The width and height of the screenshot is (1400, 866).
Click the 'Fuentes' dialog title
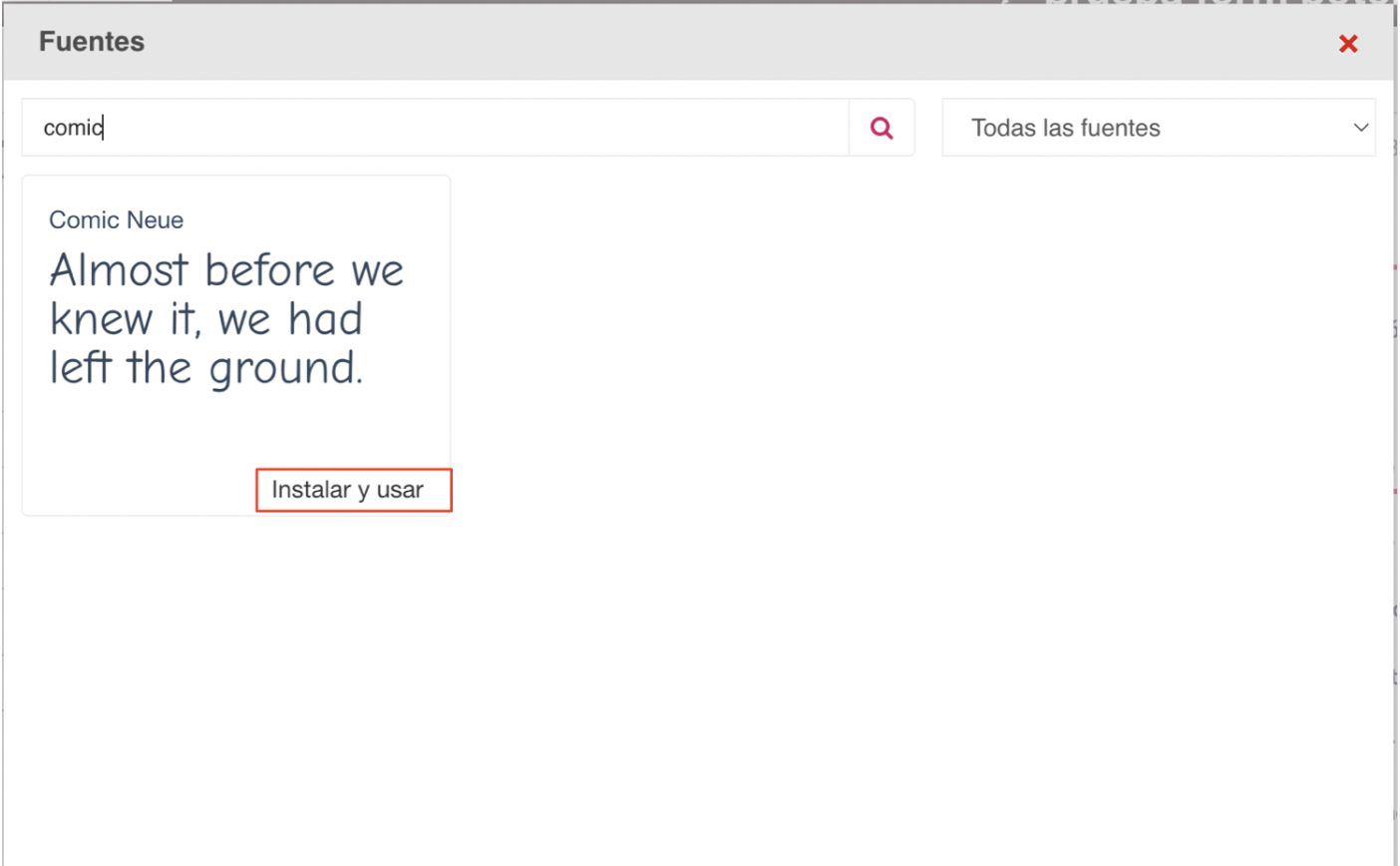92,42
